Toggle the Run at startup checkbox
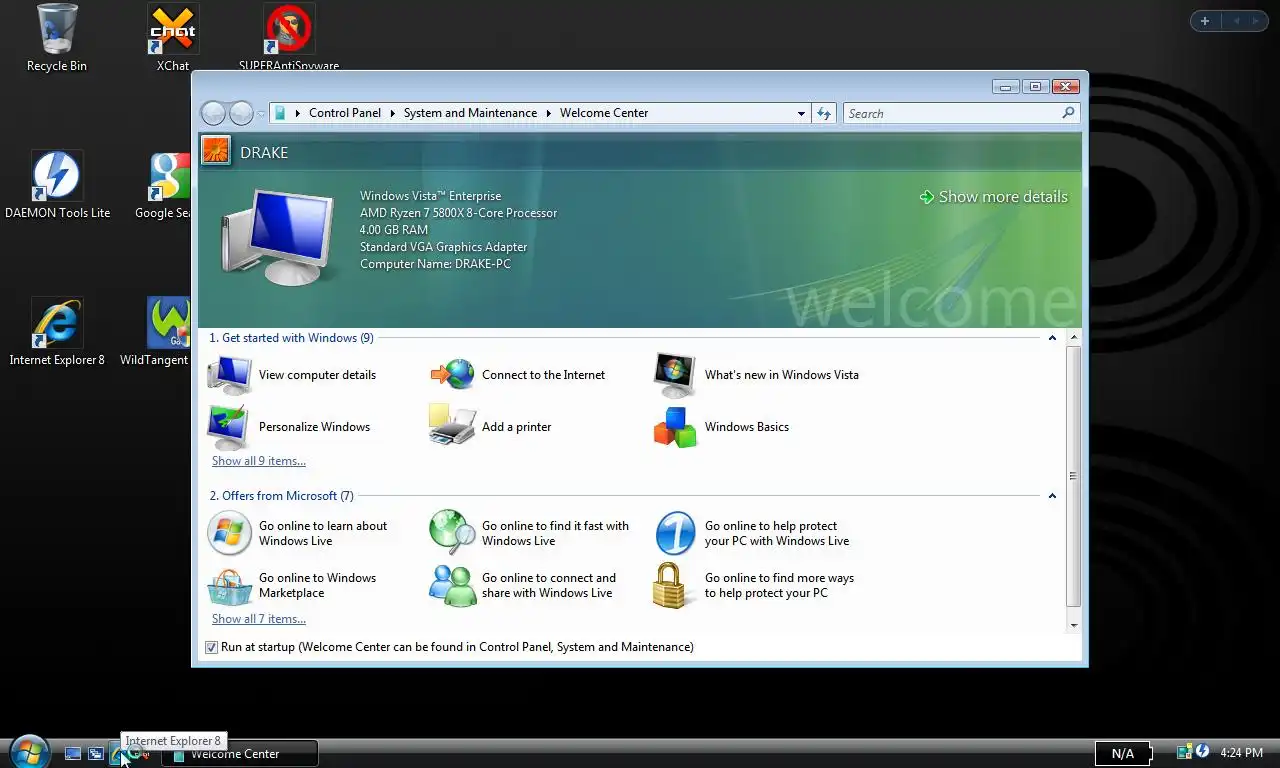The height and width of the screenshot is (768, 1280). [211, 647]
